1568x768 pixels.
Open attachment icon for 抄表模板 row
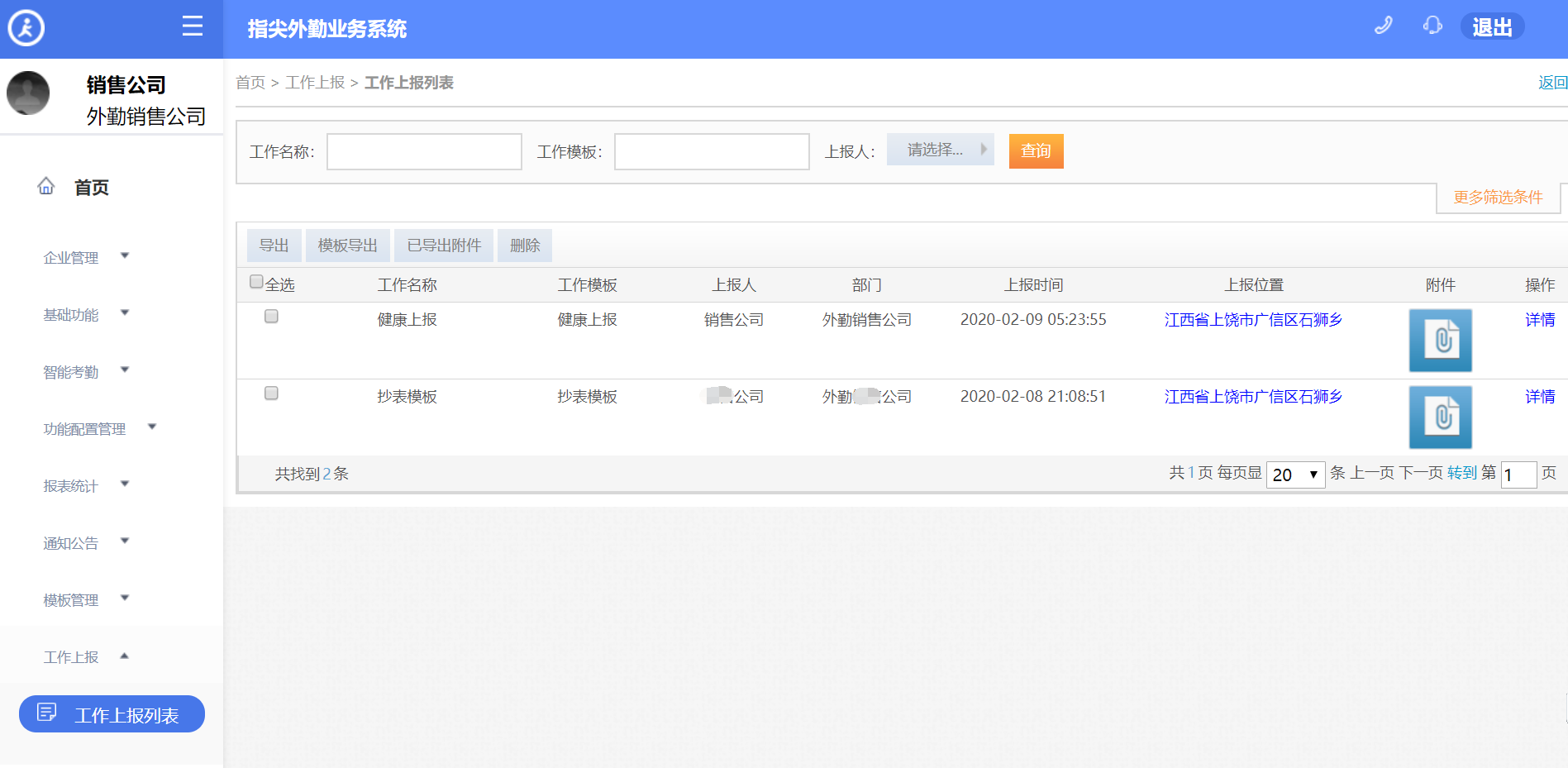coord(1440,417)
